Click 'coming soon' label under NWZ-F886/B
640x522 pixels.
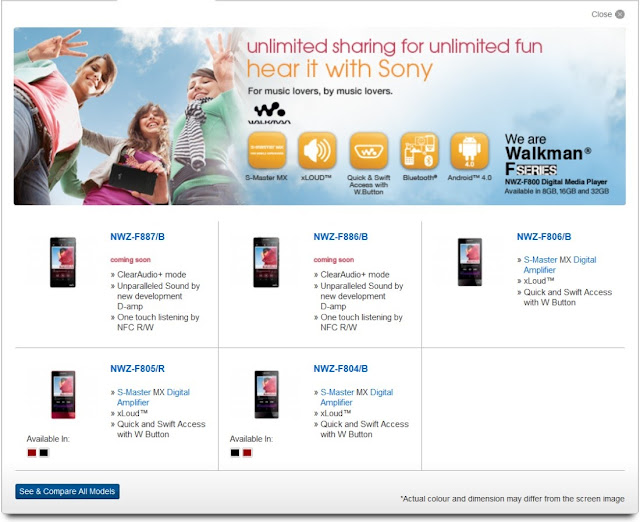point(333,260)
